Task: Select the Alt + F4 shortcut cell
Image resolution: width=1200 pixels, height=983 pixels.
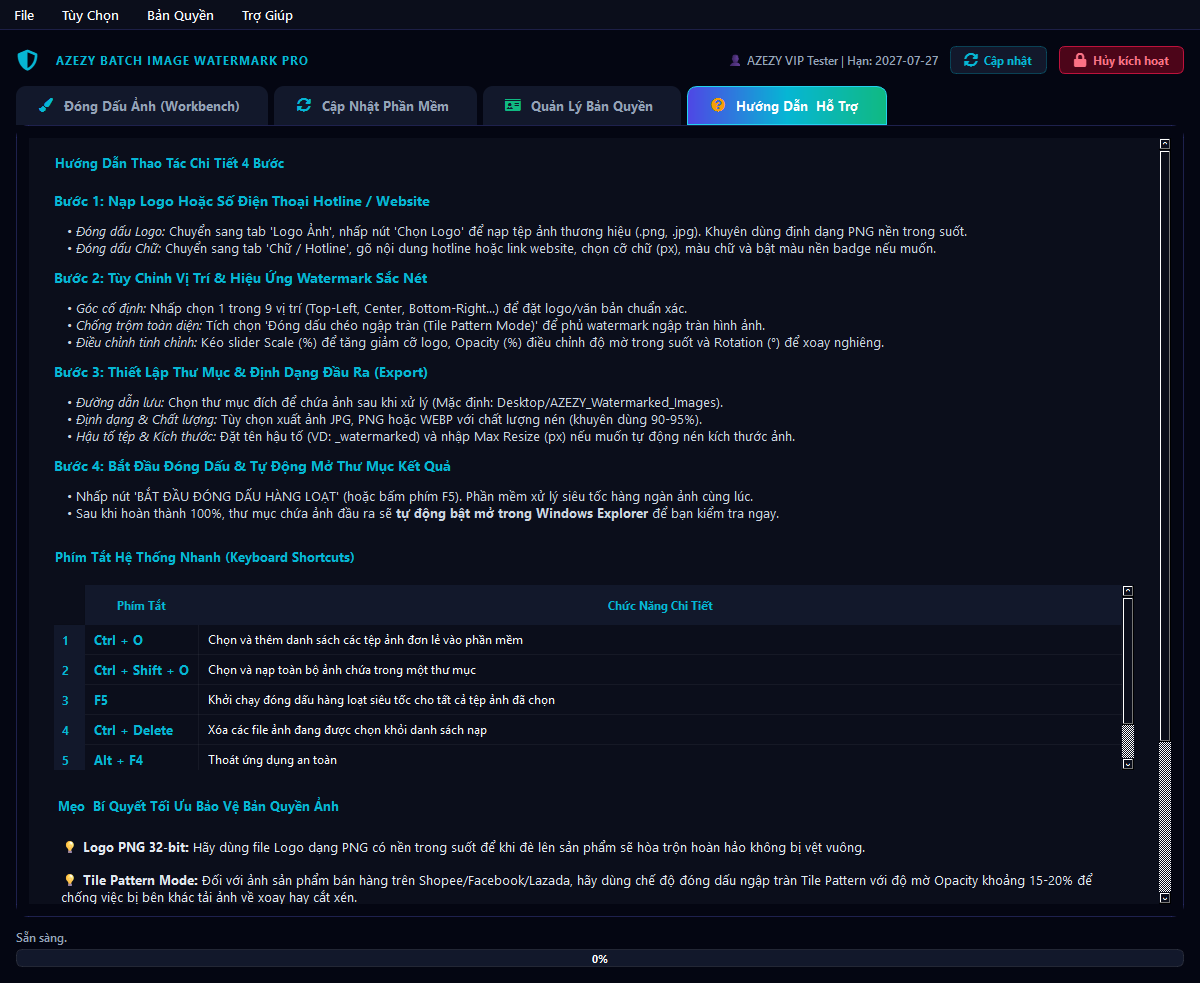Action: click(x=141, y=760)
